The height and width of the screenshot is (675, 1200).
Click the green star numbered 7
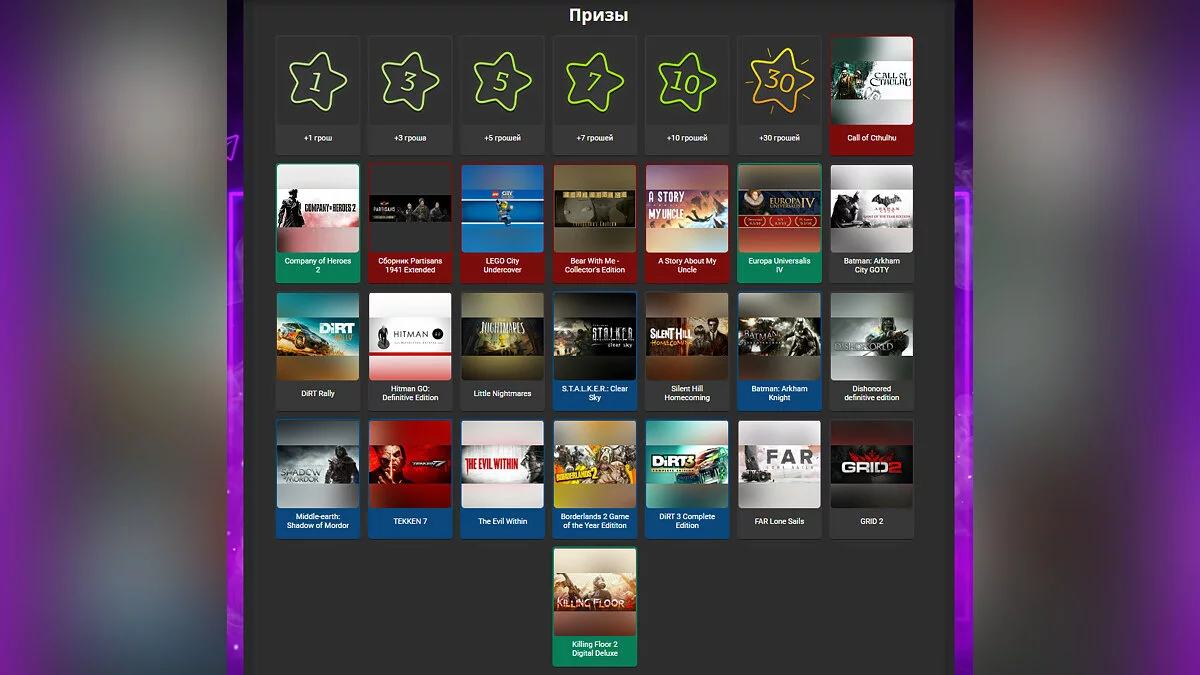click(x=594, y=80)
